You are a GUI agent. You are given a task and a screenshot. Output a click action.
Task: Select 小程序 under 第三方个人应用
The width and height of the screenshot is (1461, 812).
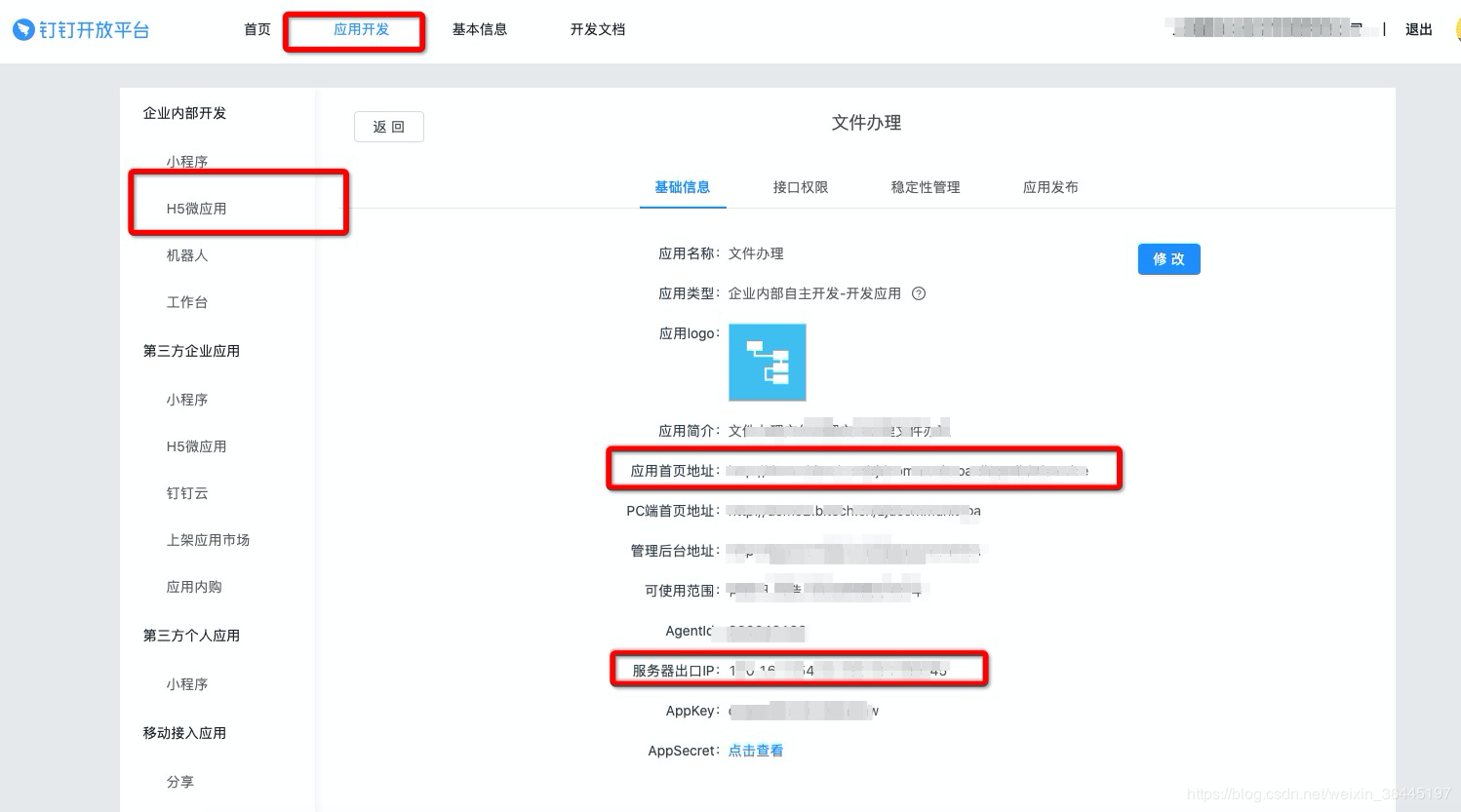click(x=187, y=684)
